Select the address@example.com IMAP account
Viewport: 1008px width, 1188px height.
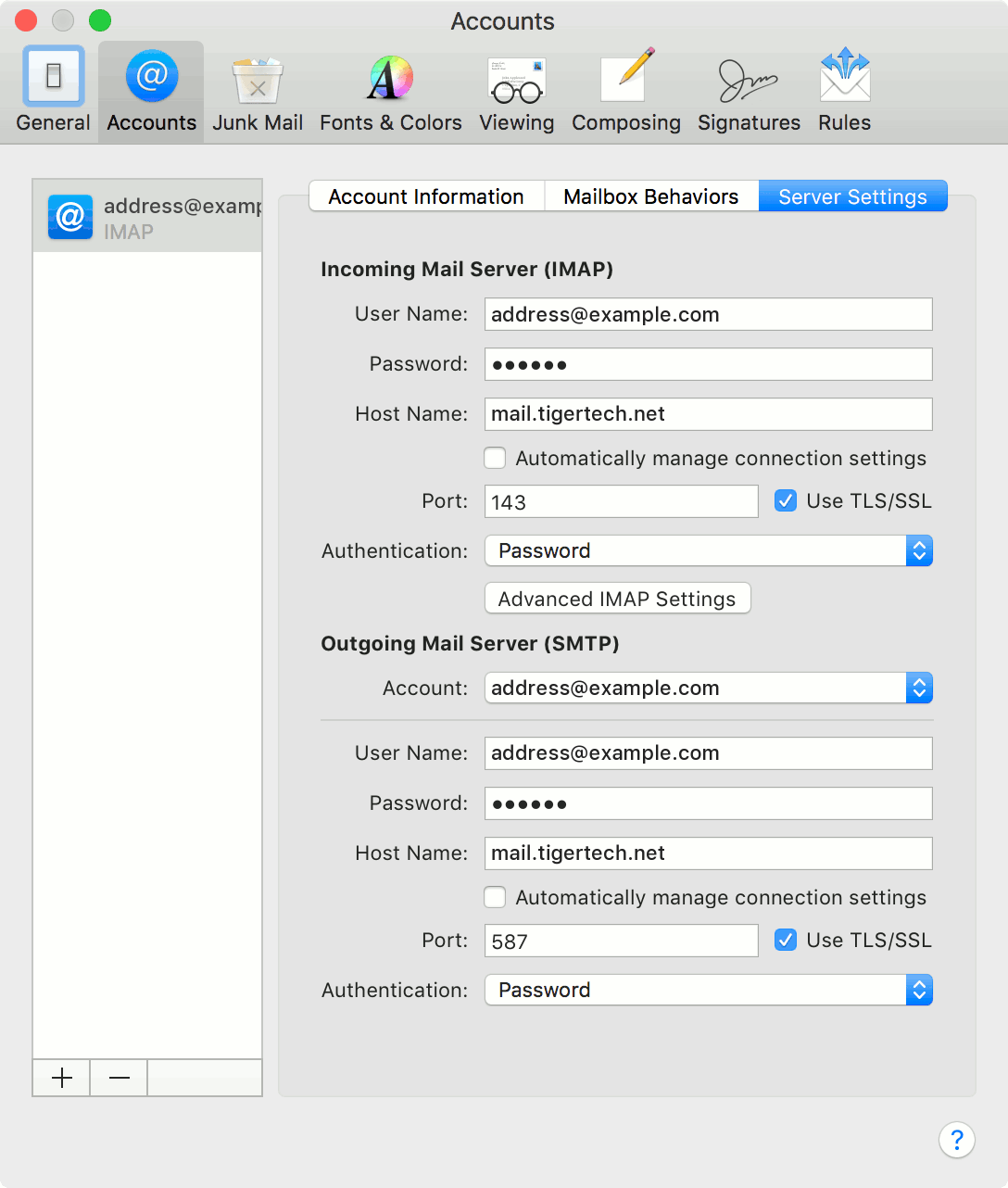click(x=146, y=216)
